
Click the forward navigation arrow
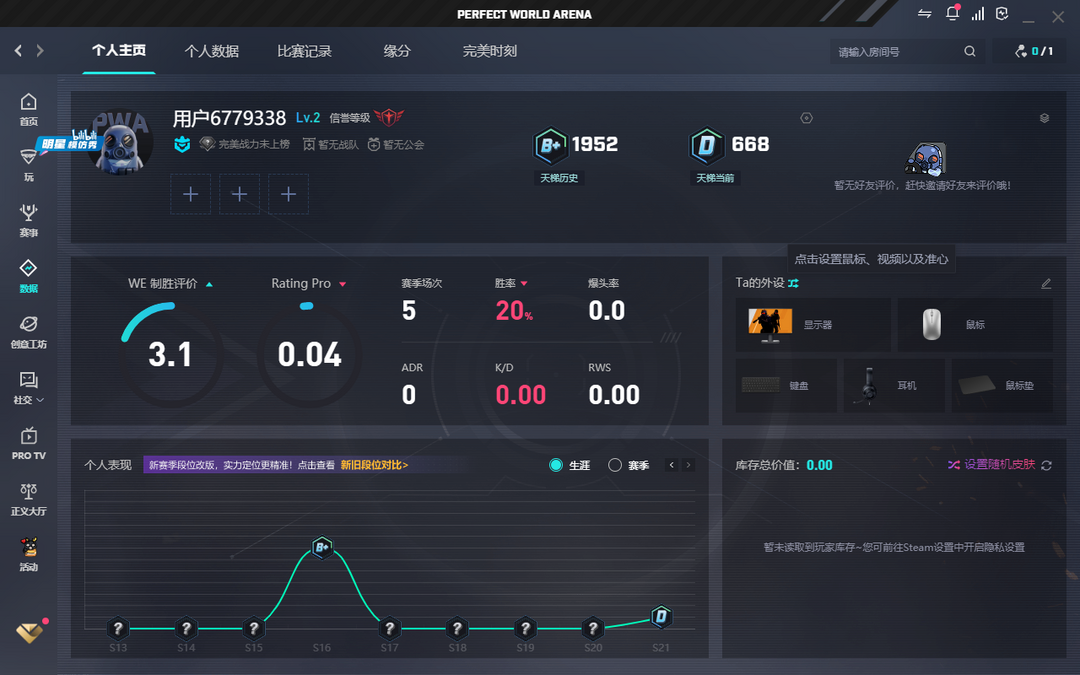[x=40, y=50]
